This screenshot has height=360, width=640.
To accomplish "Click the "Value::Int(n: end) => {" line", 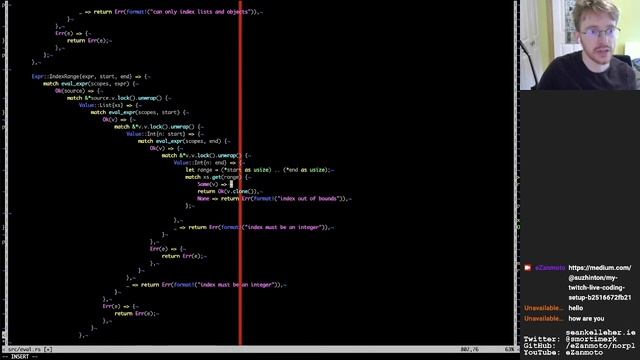I will click(x=209, y=162).
